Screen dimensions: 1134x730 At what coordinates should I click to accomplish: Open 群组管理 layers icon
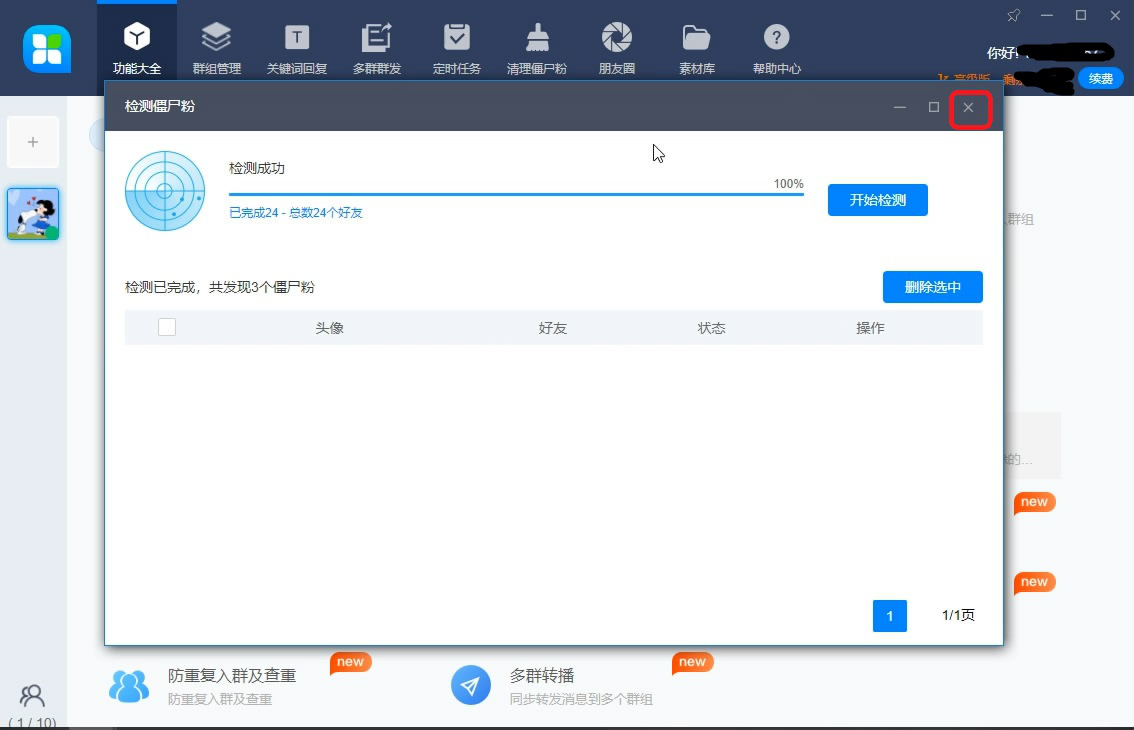(216, 38)
